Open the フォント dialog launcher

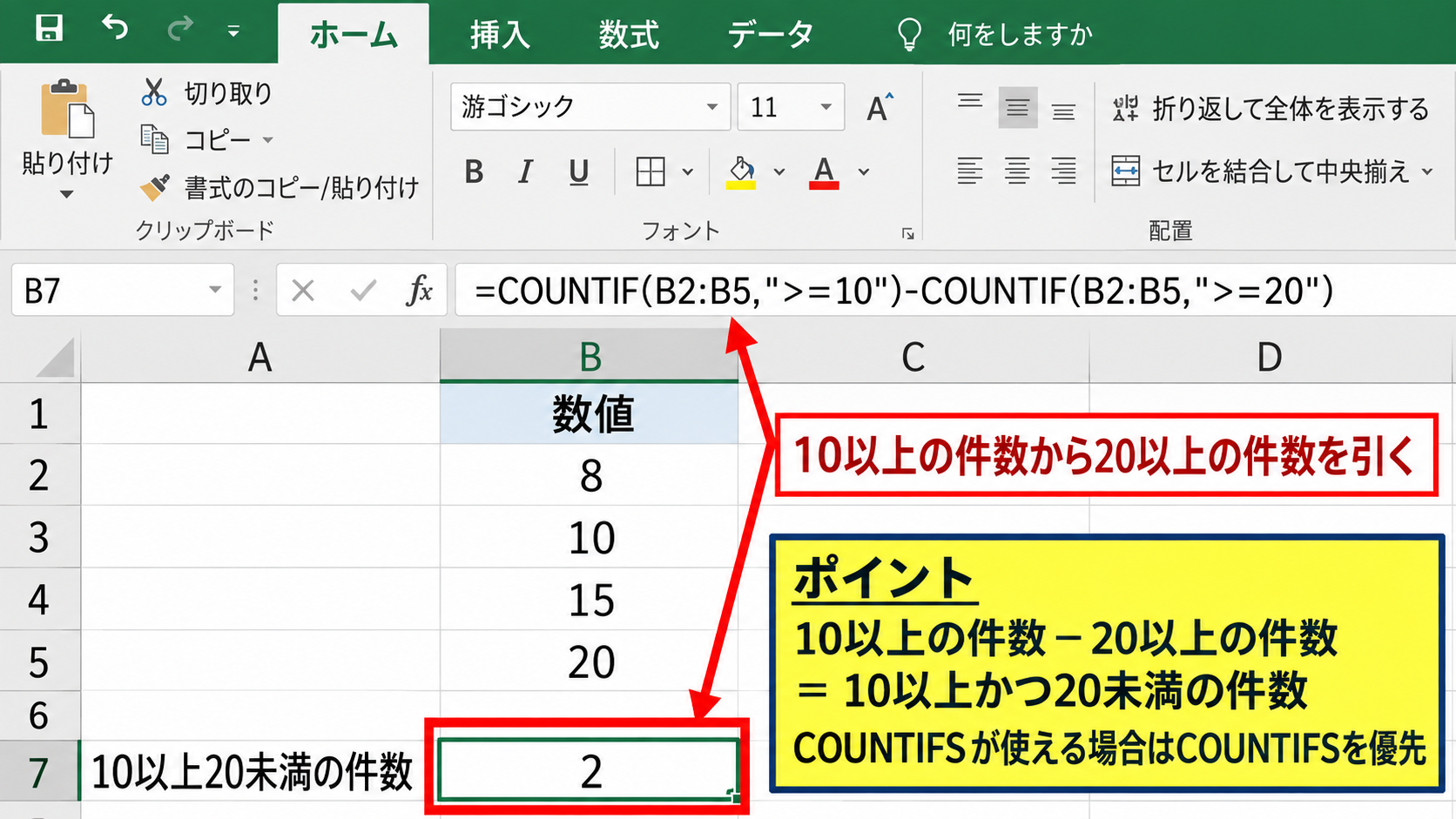[x=907, y=233]
